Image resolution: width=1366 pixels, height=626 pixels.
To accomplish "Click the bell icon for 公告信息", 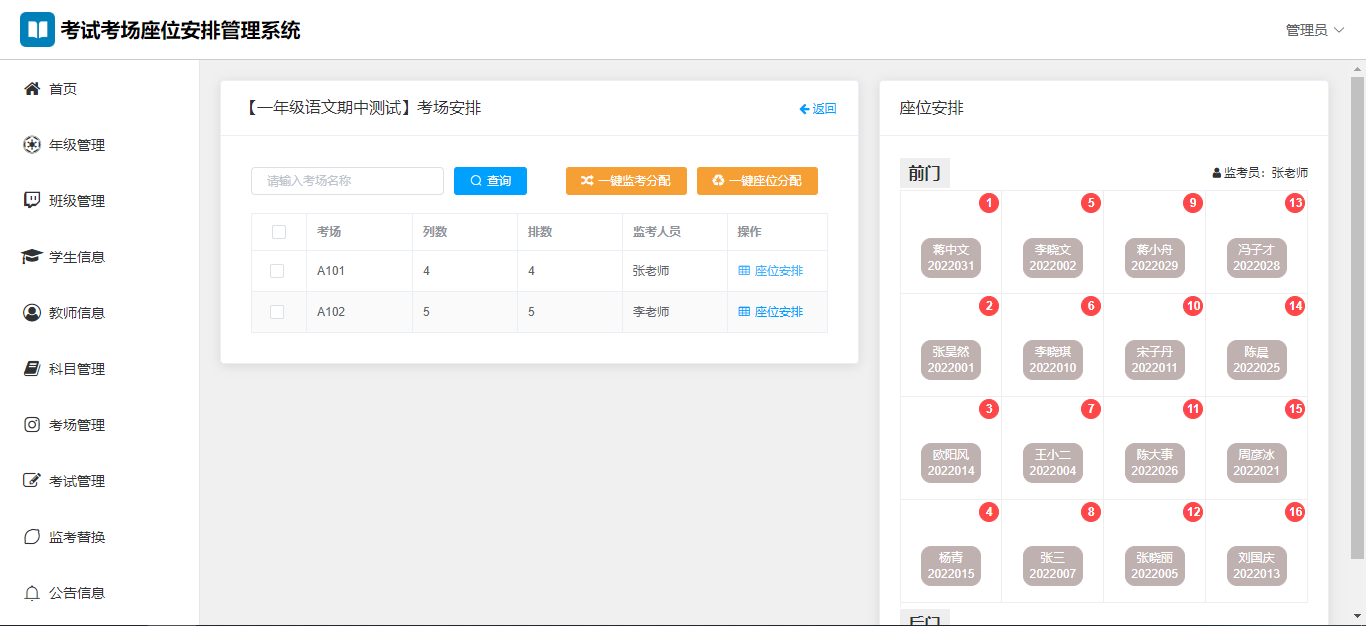I will (x=31, y=593).
